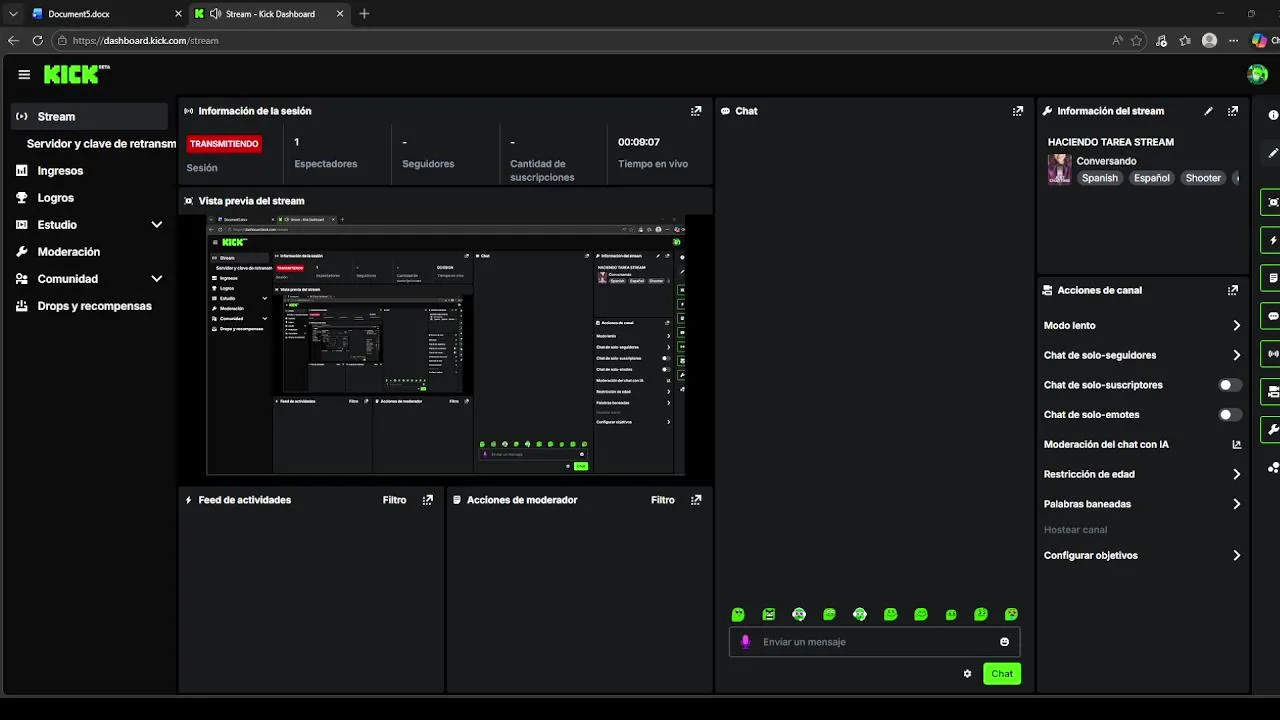Click the Español tag chip

[x=1151, y=178]
